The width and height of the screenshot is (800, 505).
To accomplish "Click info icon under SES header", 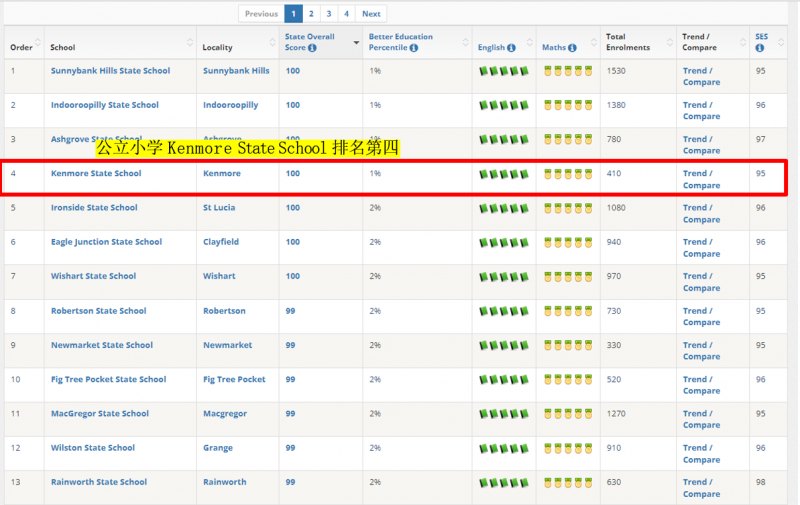I will tap(760, 48).
